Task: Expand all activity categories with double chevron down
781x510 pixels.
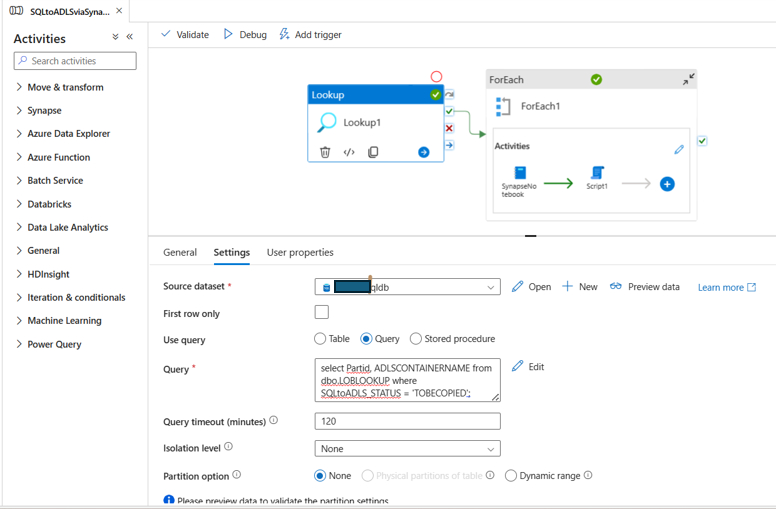Action: click(116, 37)
